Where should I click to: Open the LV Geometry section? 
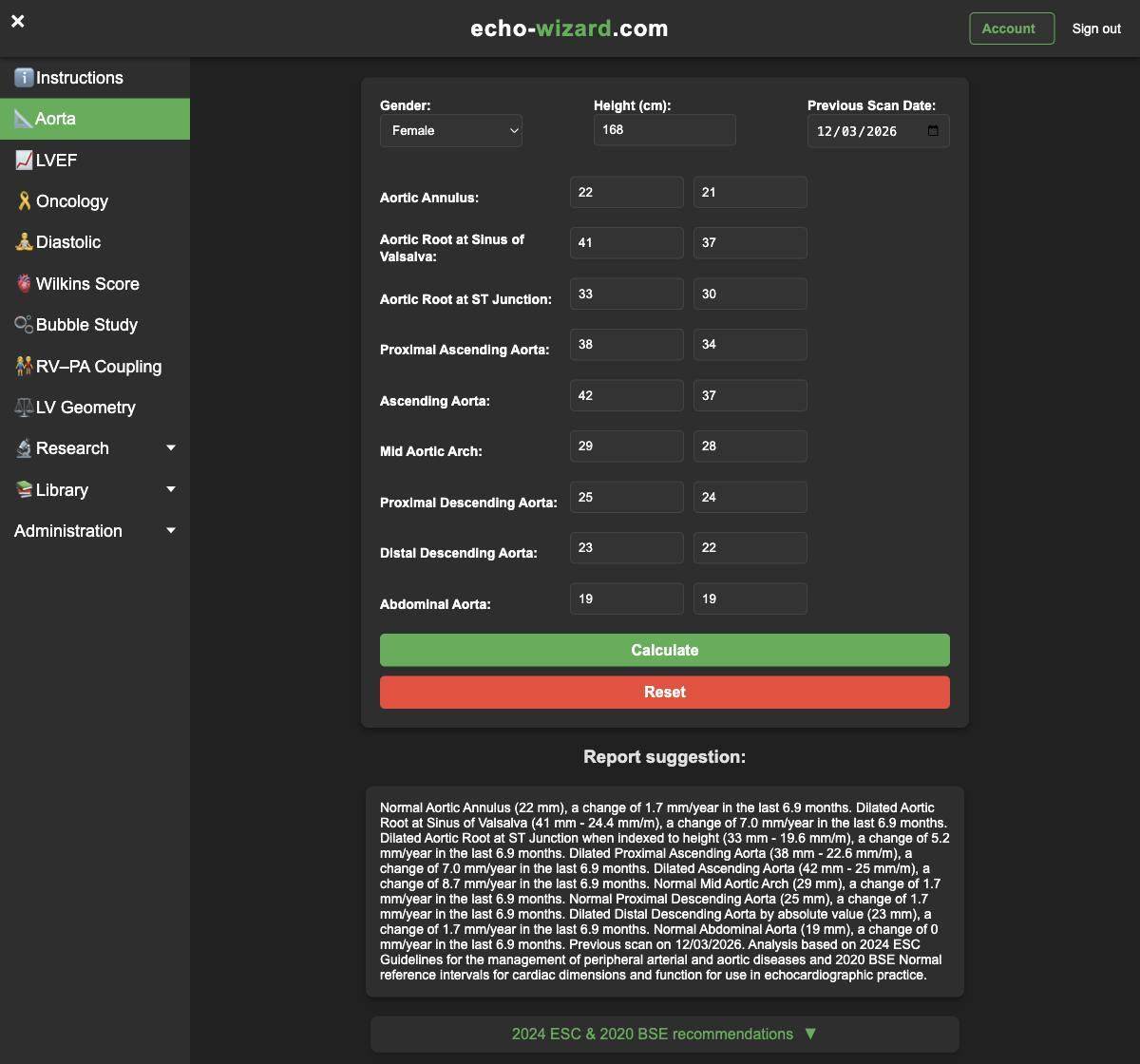click(95, 408)
